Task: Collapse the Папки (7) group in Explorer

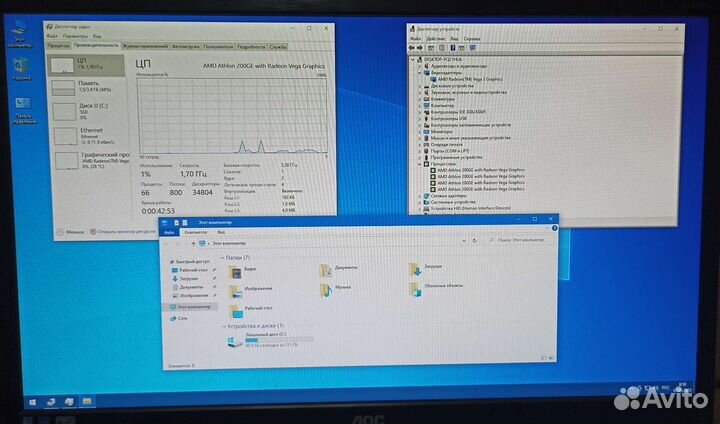Action: point(221,257)
